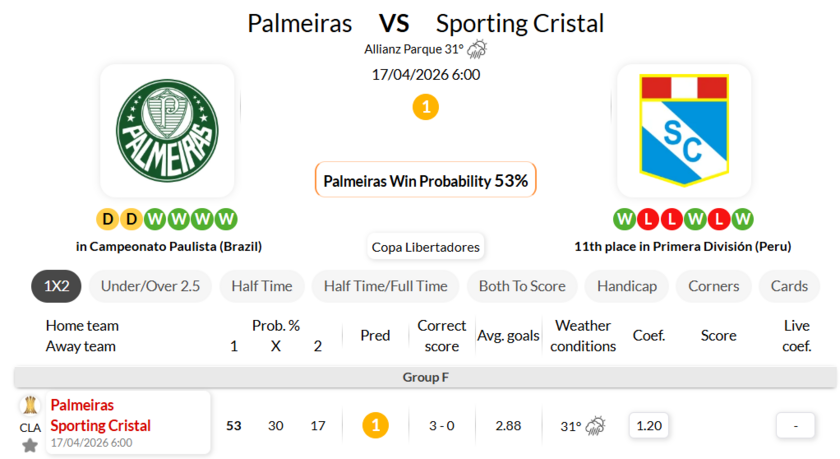Viewport: 840px width, 459px height.
Task: Click the orange prediction circle under the date
Action: point(425,107)
